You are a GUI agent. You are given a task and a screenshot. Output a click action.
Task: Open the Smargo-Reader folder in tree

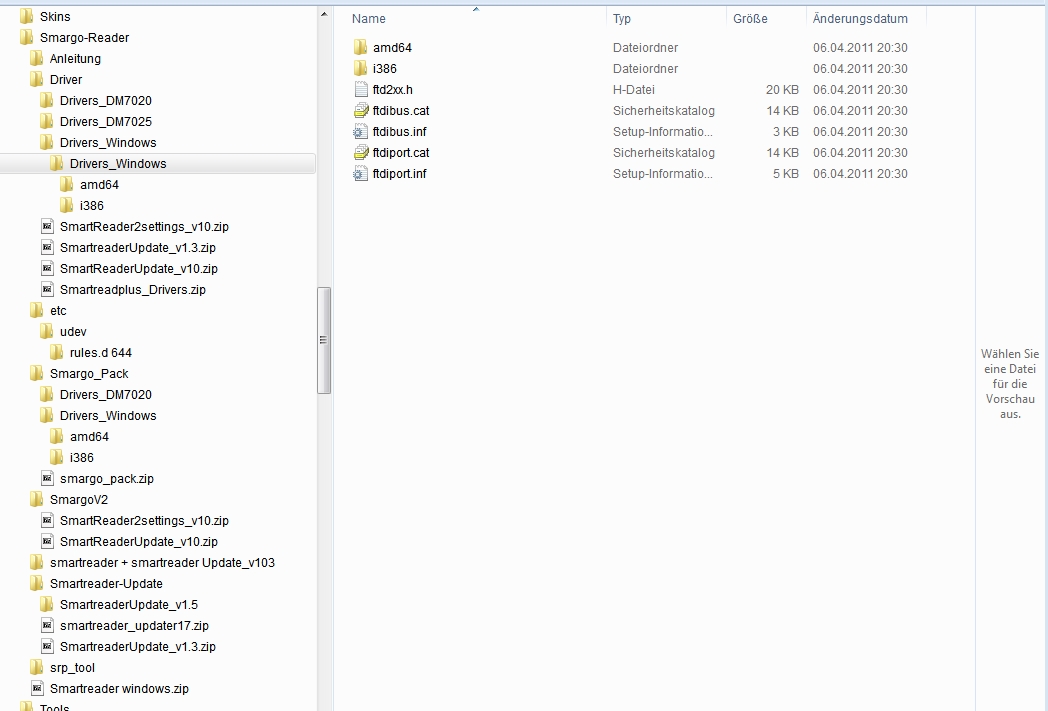click(x=84, y=38)
